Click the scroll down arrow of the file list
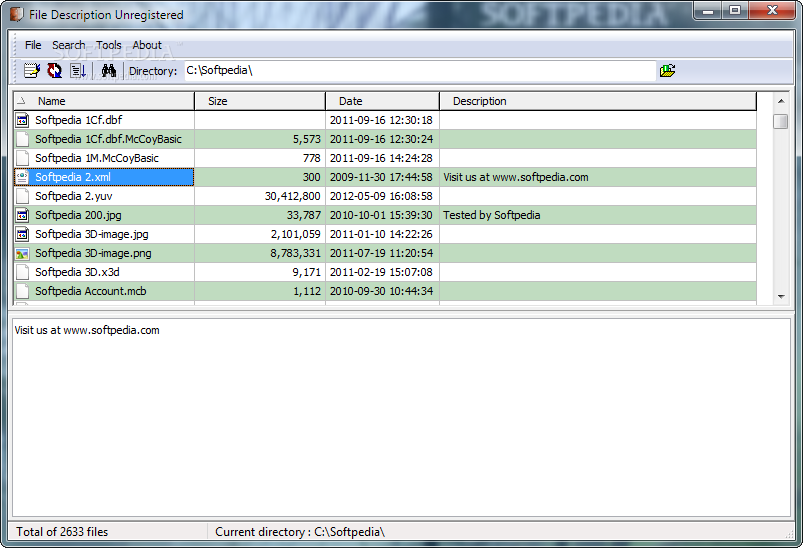The image size is (803, 548). tap(781, 296)
